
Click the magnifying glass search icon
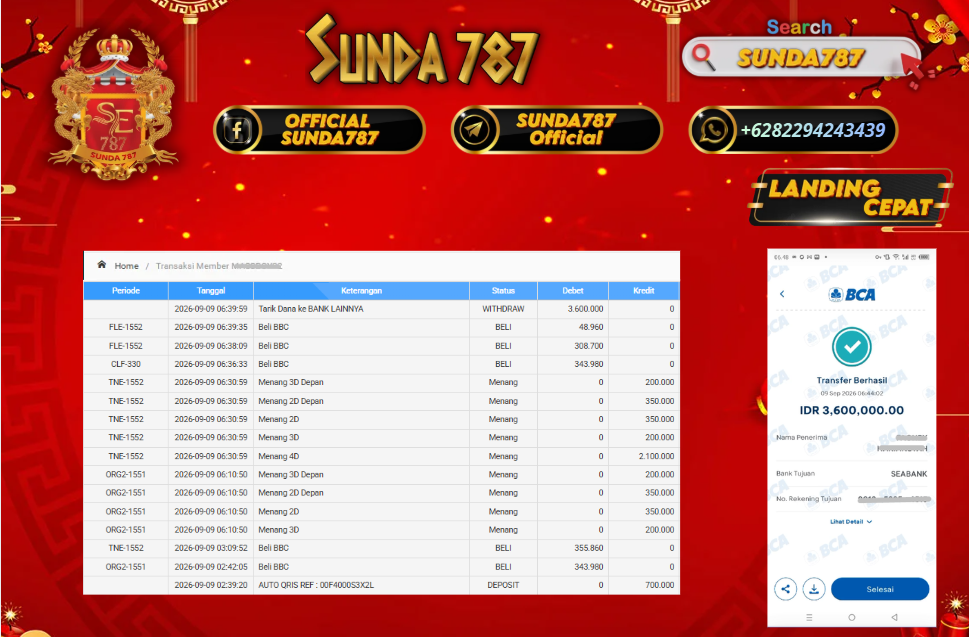point(703,56)
